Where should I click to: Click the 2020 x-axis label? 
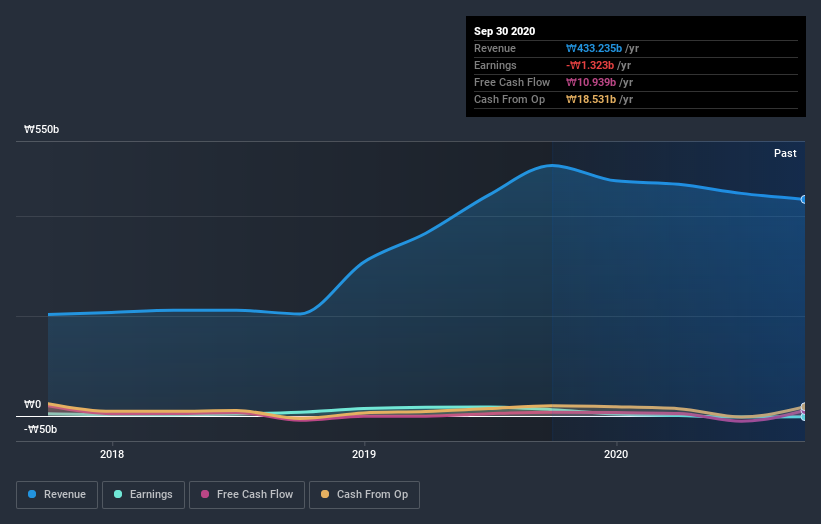click(616, 454)
